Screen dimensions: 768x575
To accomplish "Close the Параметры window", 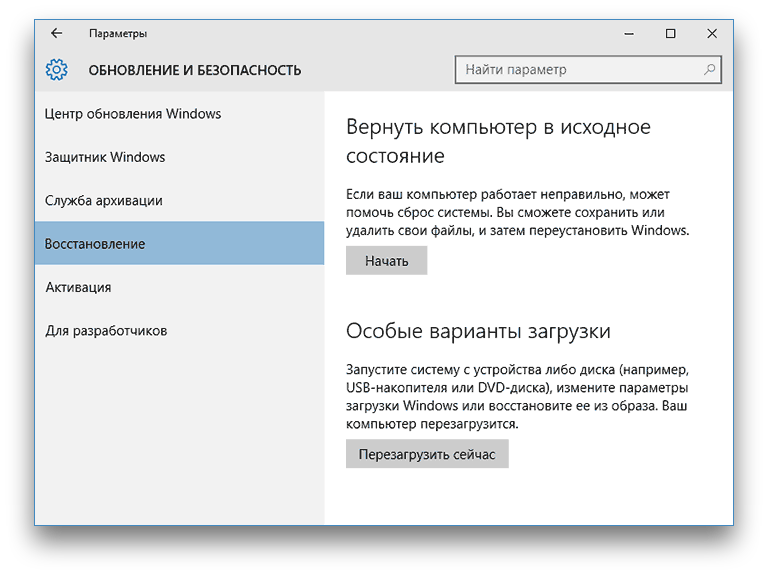I will (x=711, y=33).
